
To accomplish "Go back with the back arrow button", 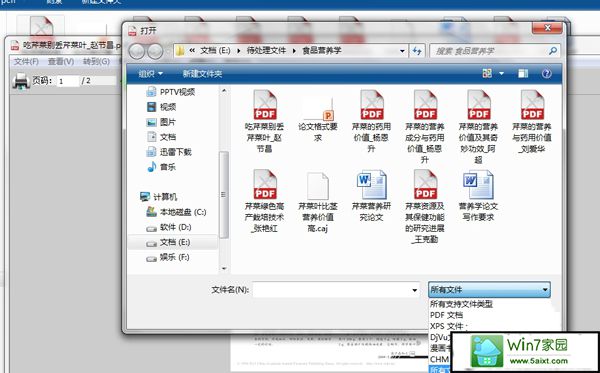I will pyautogui.click(x=137, y=51).
